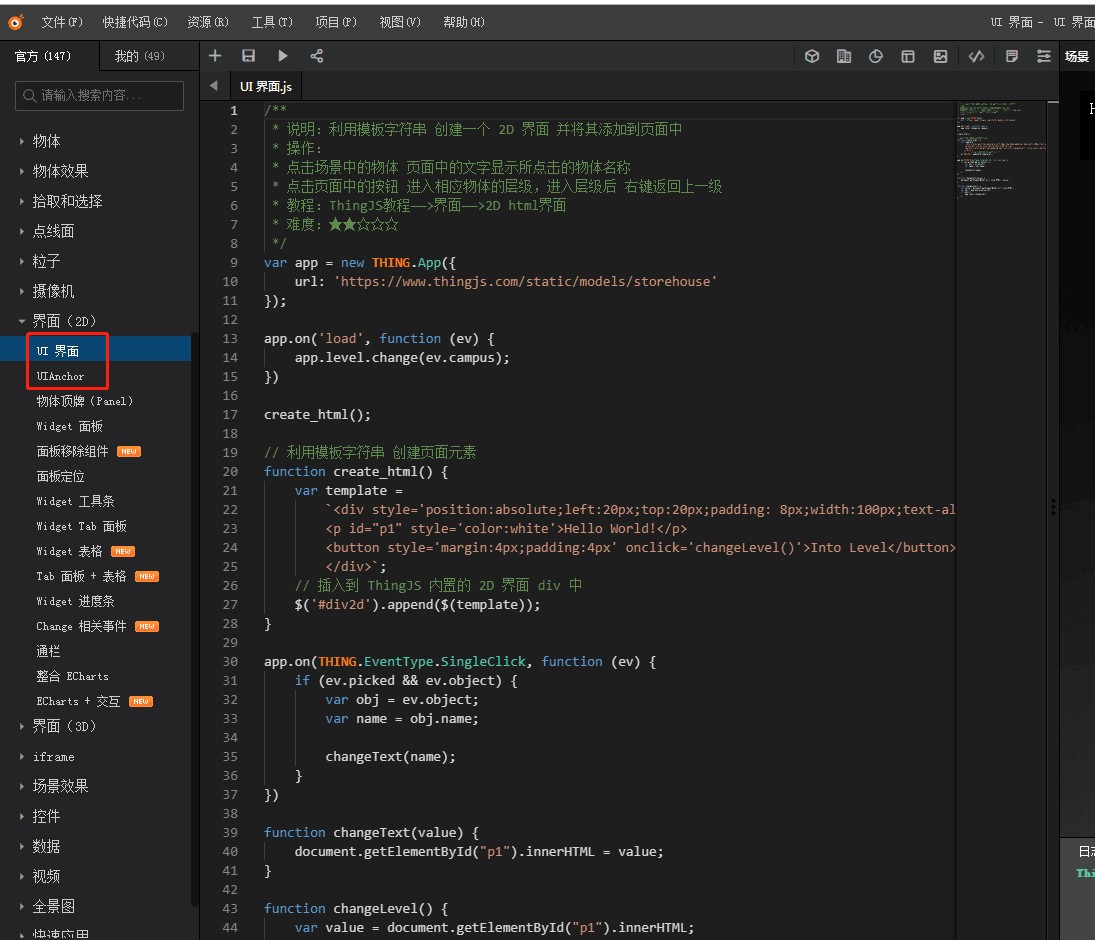This screenshot has height=940, width=1095.
Task: Open the 快捷代码 menu
Action: point(135,22)
